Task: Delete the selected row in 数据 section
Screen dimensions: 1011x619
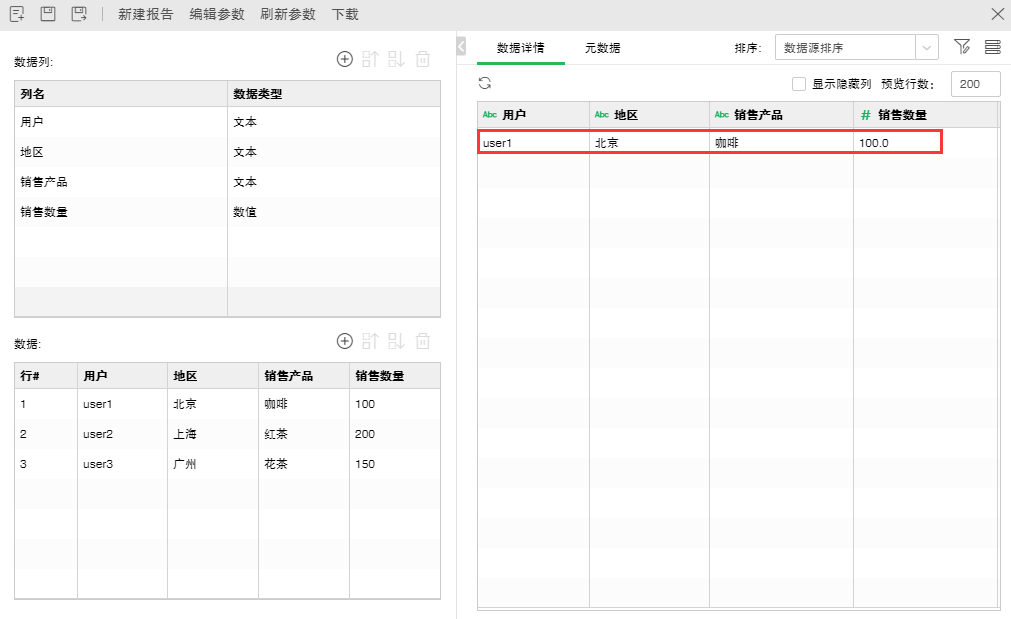Action: (x=423, y=342)
